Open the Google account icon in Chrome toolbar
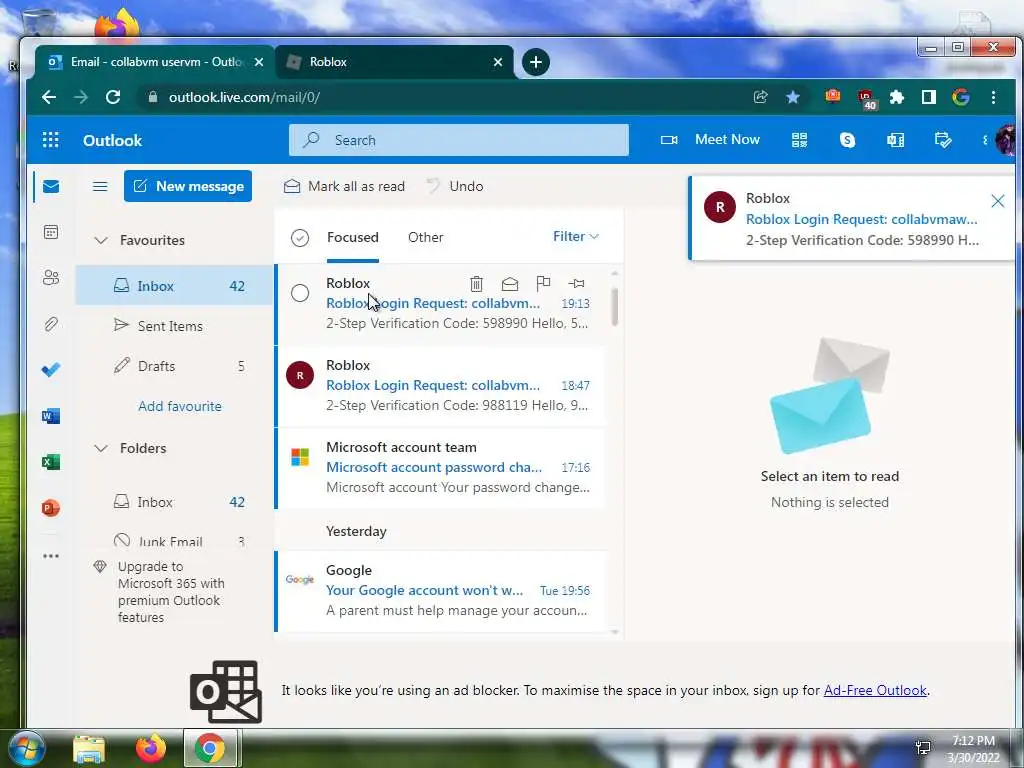 pyautogui.click(x=961, y=97)
